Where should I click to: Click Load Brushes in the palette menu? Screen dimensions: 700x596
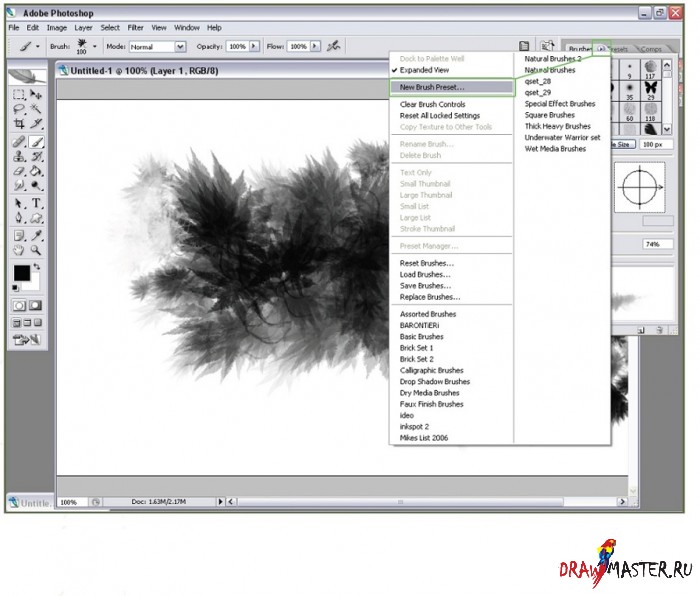pyautogui.click(x=425, y=274)
